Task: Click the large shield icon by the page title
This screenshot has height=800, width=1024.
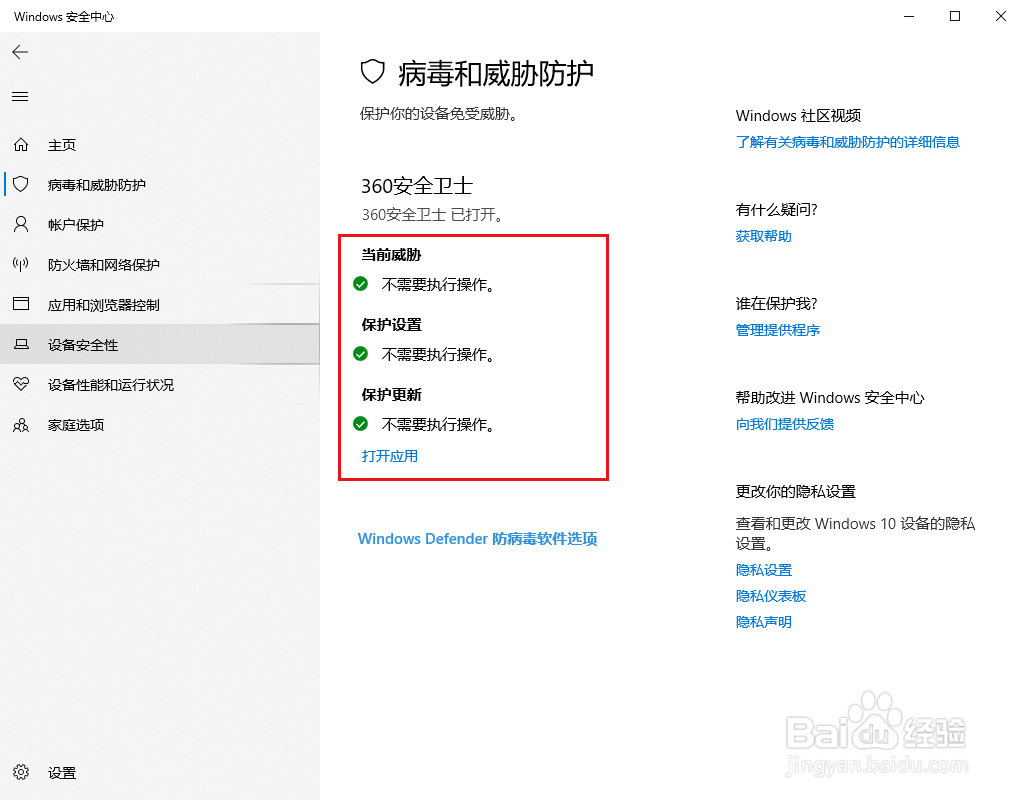Action: [x=373, y=72]
